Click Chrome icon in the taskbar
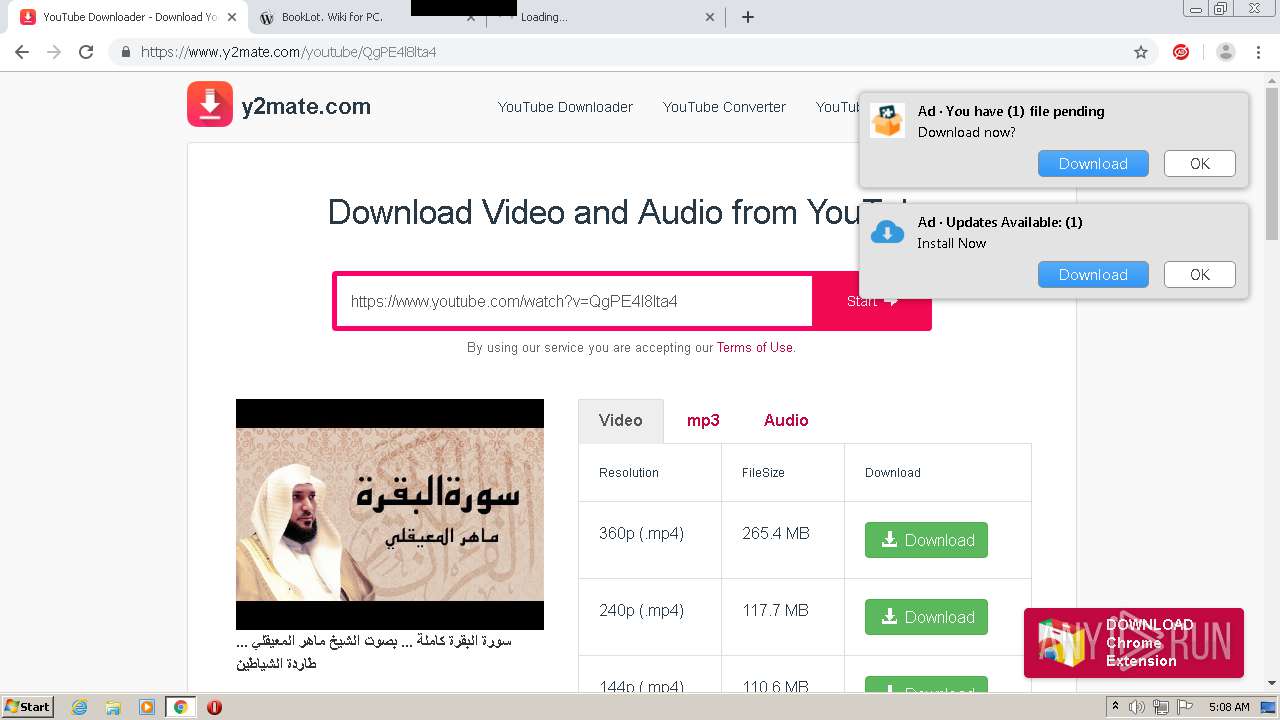This screenshot has width=1280, height=720. click(180, 707)
